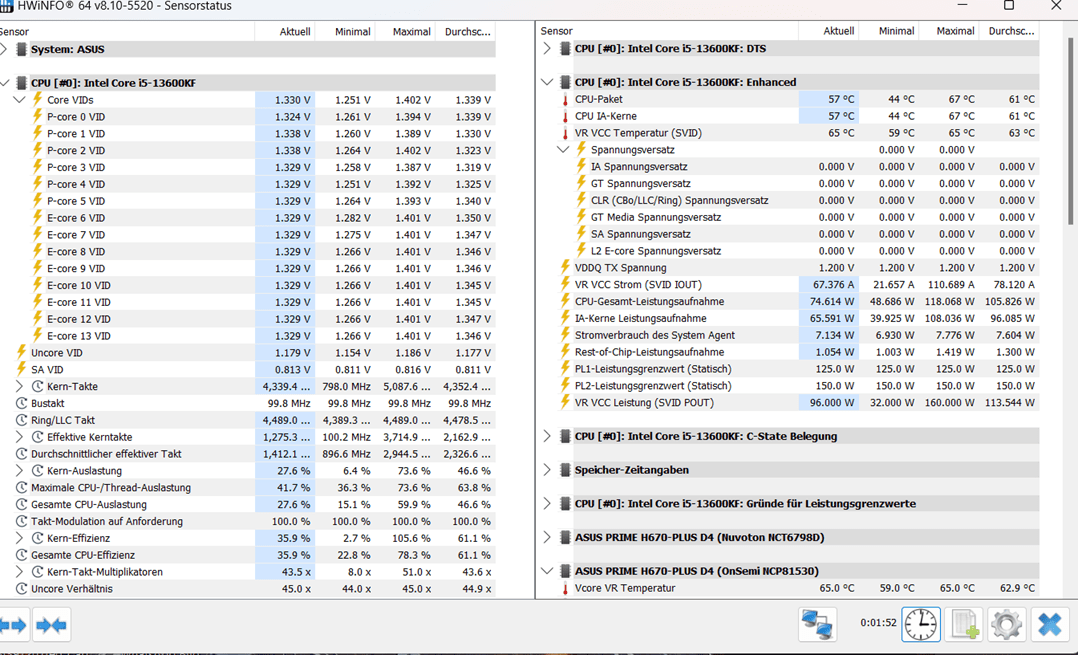
Task: Expand Kern-Takt-Multiplikatoren row
Action: click(x=19, y=572)
